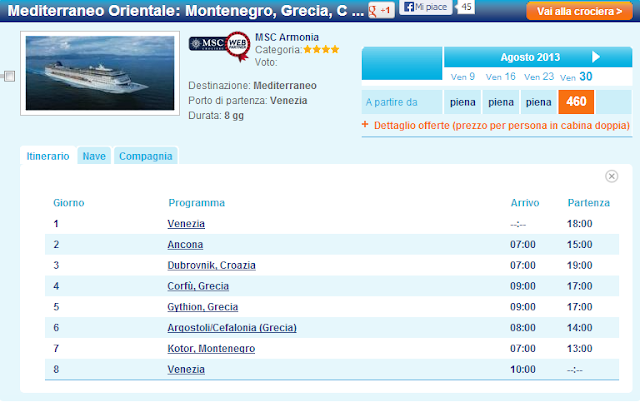
Task: Click the MSC Armonia ship name
Action: (287, 37)
